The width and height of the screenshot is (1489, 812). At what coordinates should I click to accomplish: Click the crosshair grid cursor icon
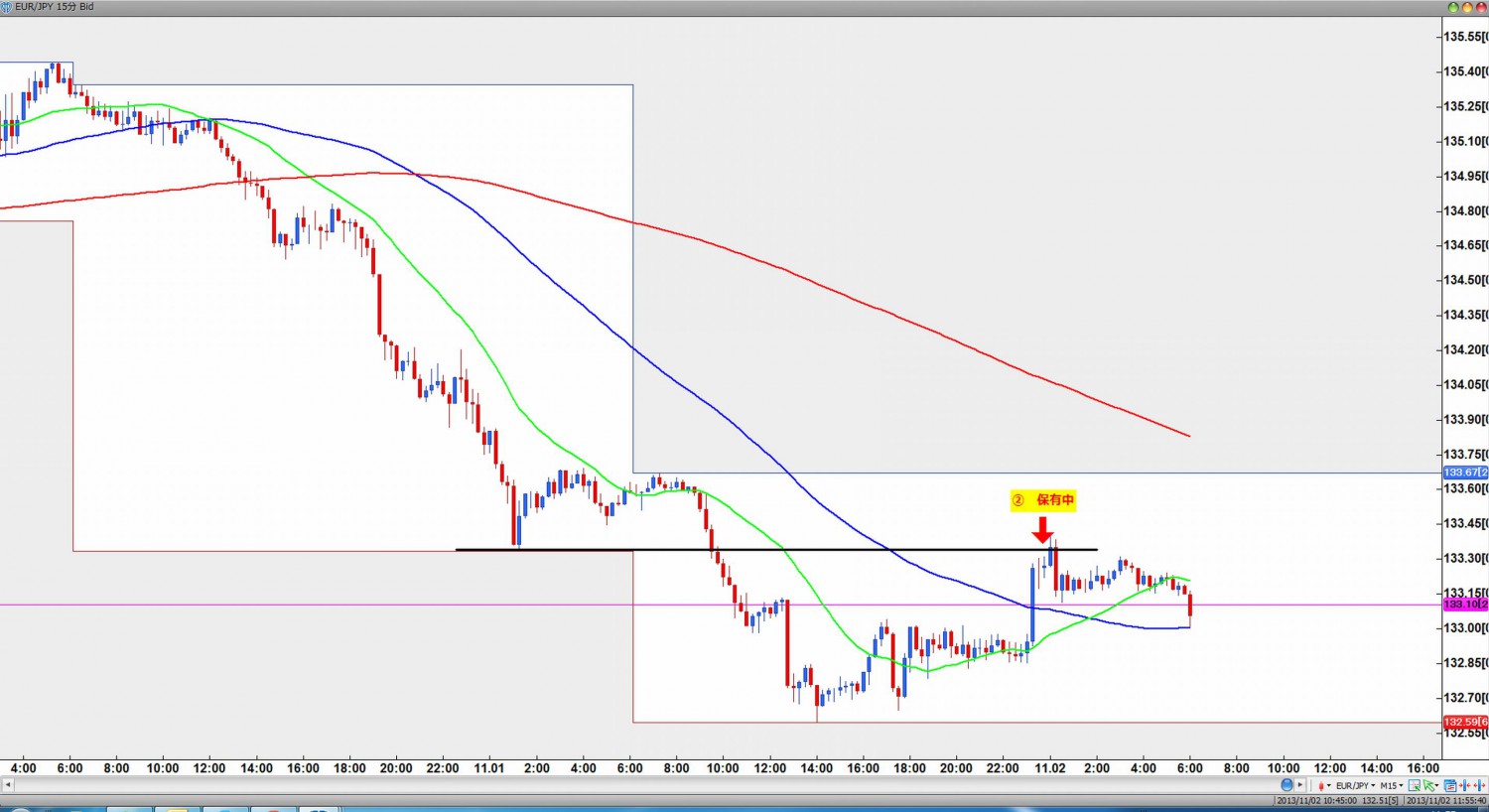tap(1415, 785)
